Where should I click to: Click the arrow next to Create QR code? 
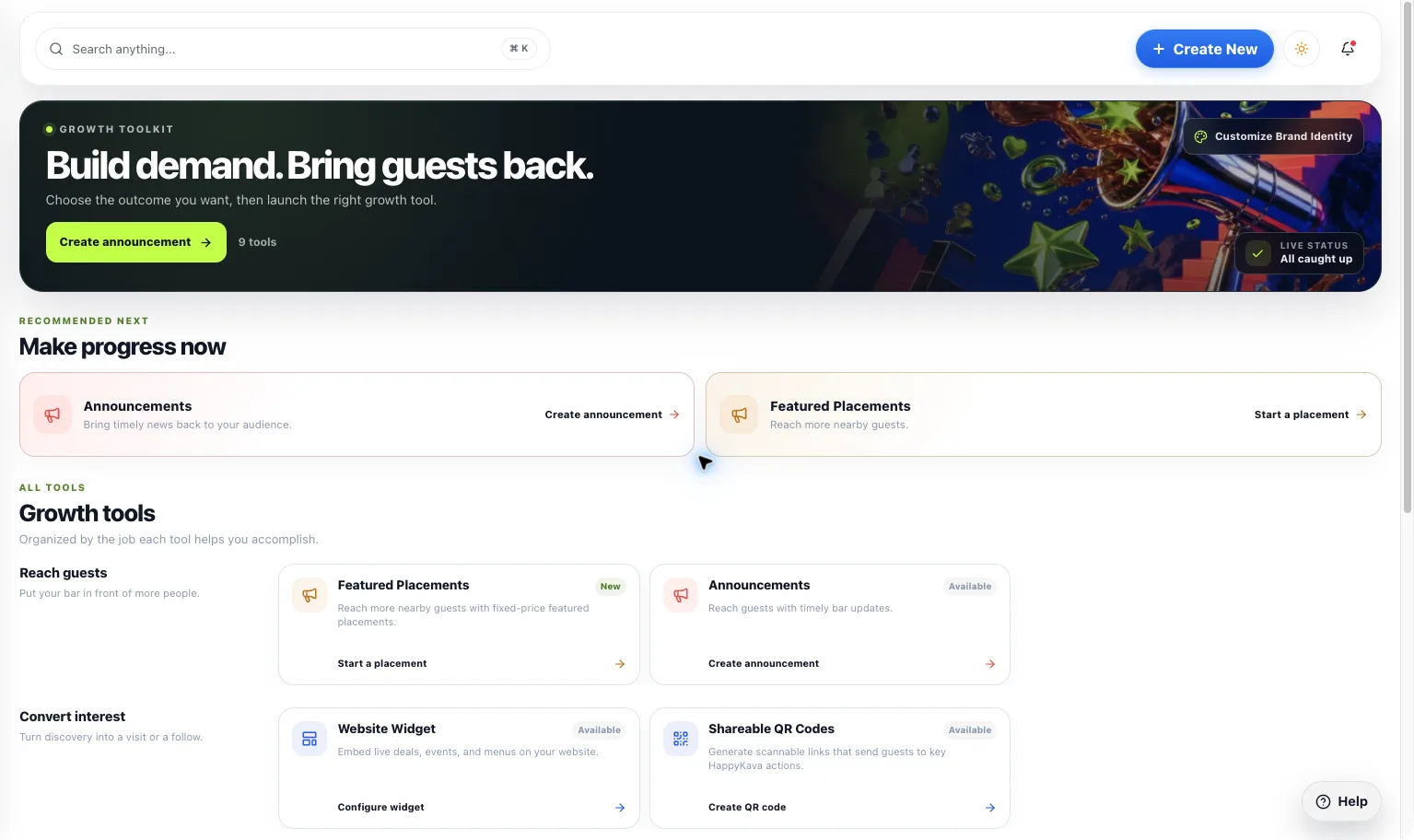[990, 807]
